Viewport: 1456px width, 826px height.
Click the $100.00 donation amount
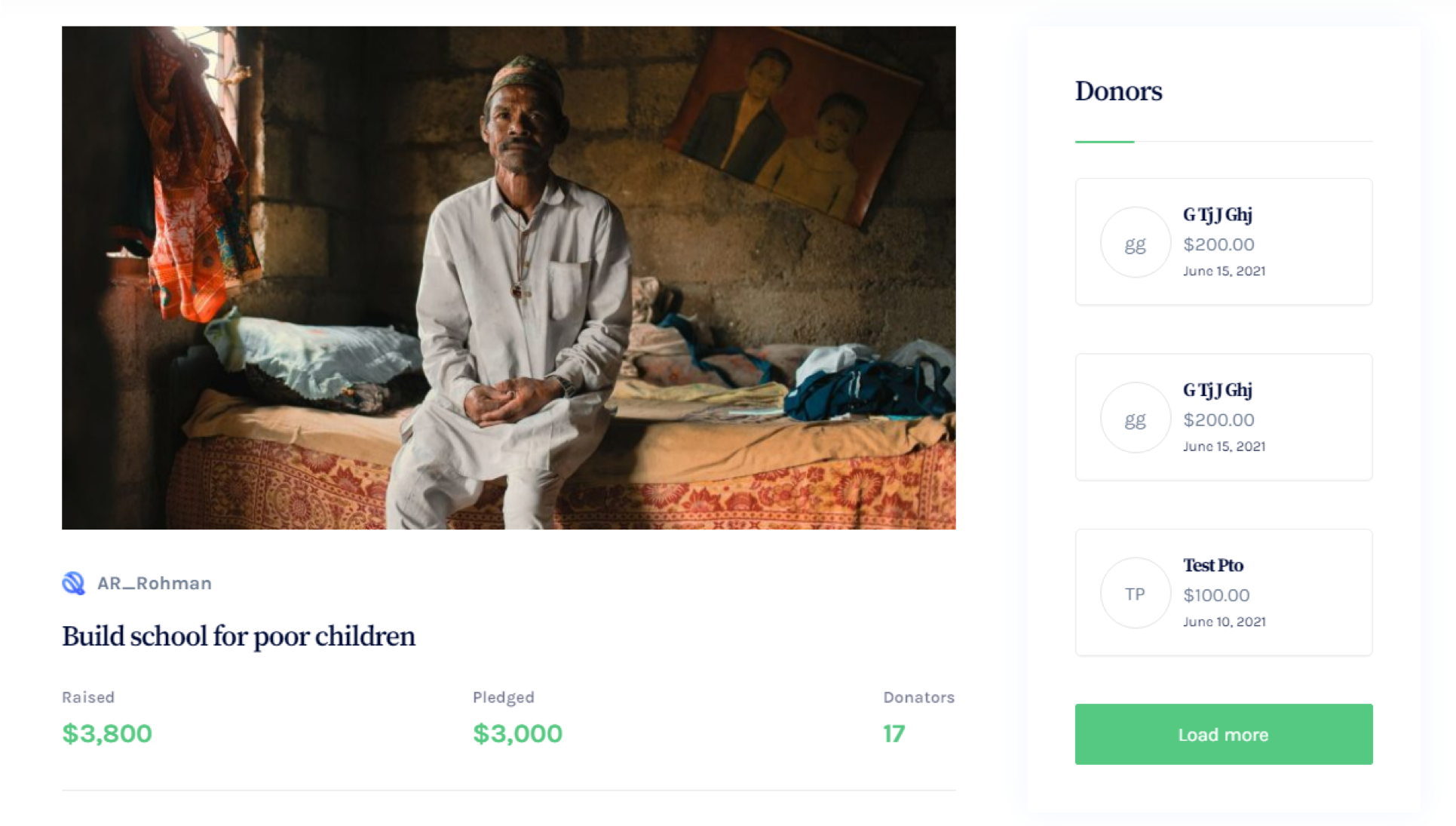click(x=1216, y=595)
